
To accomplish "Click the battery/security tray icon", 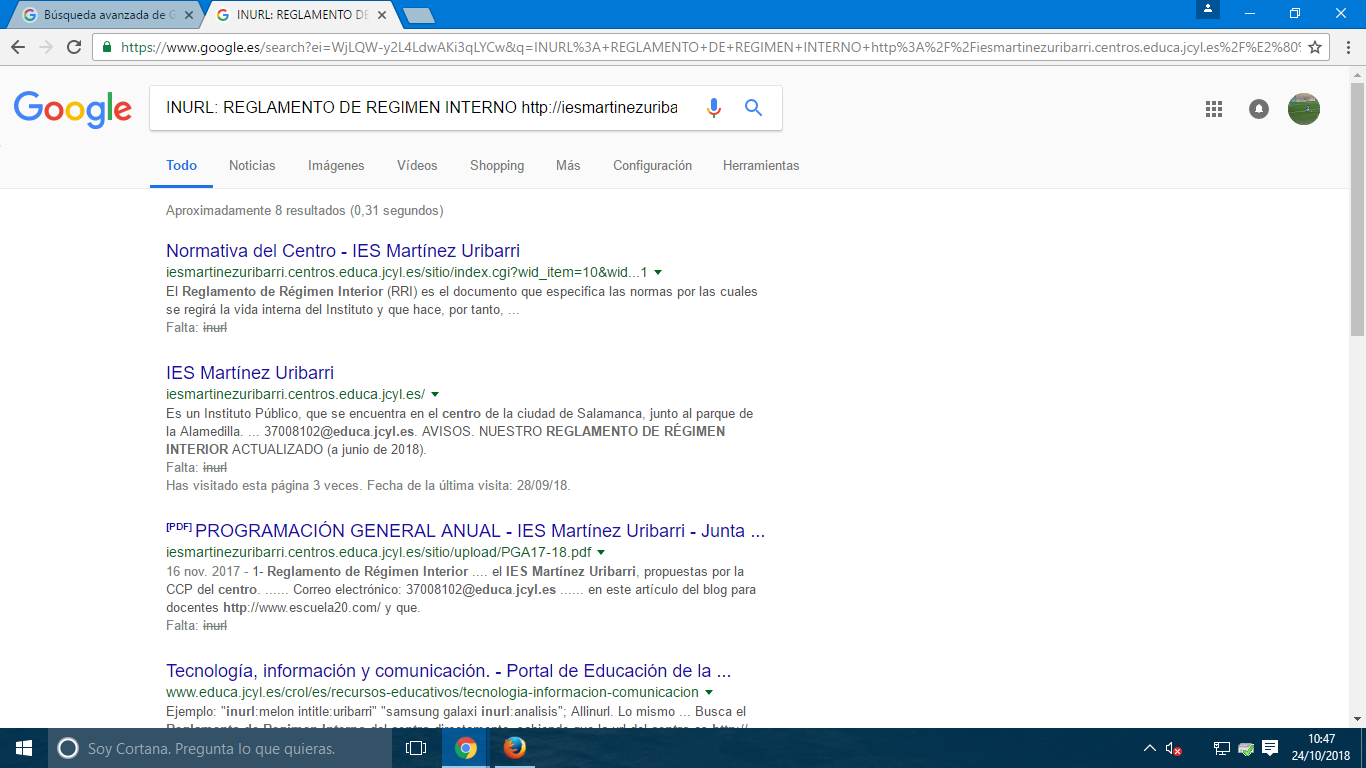I will point(1246,748).
